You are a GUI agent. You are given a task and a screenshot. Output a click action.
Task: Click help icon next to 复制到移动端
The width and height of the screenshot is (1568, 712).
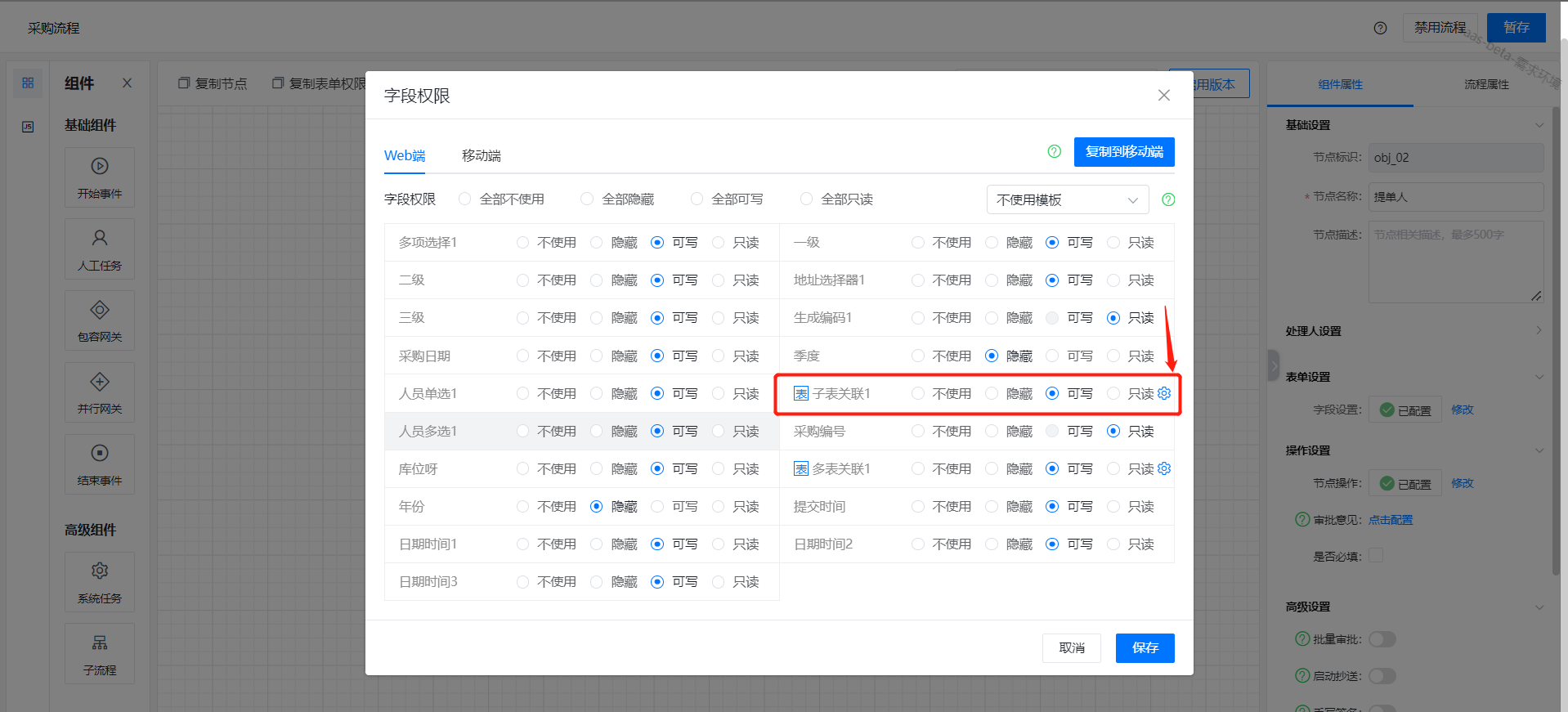(x=1055, y=151)
